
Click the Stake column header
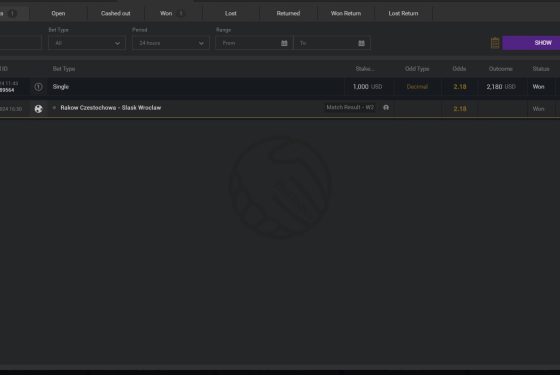tap(365, 69)
